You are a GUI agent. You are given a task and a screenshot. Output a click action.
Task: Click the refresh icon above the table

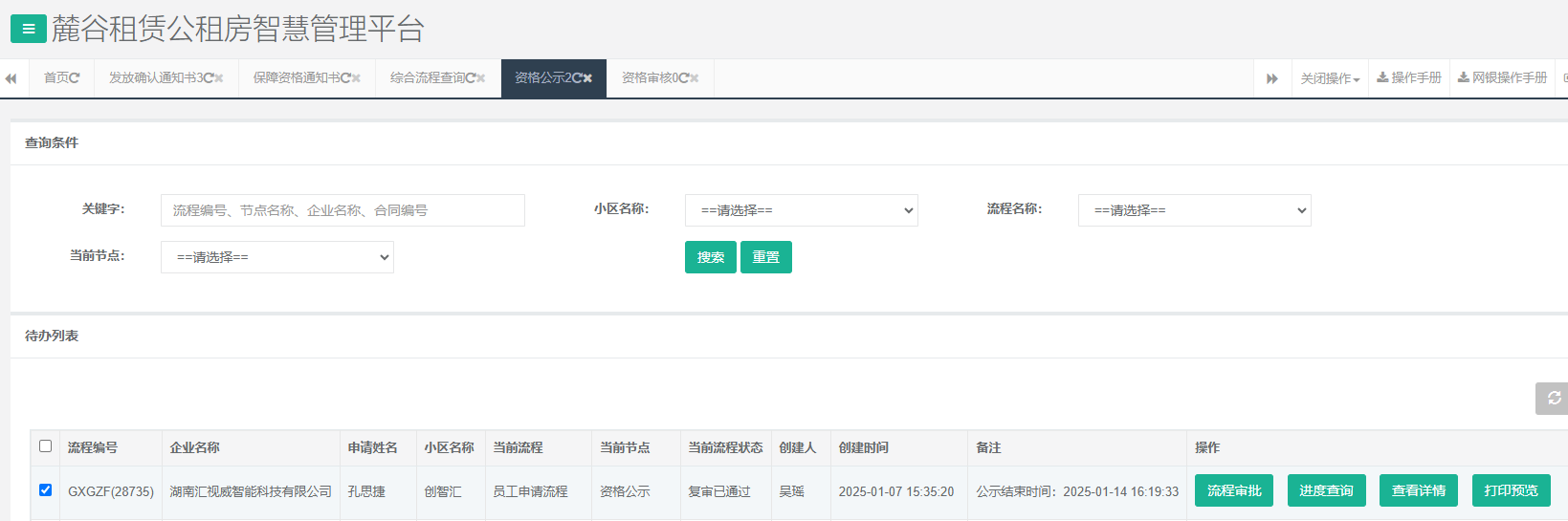point(1554,398)
